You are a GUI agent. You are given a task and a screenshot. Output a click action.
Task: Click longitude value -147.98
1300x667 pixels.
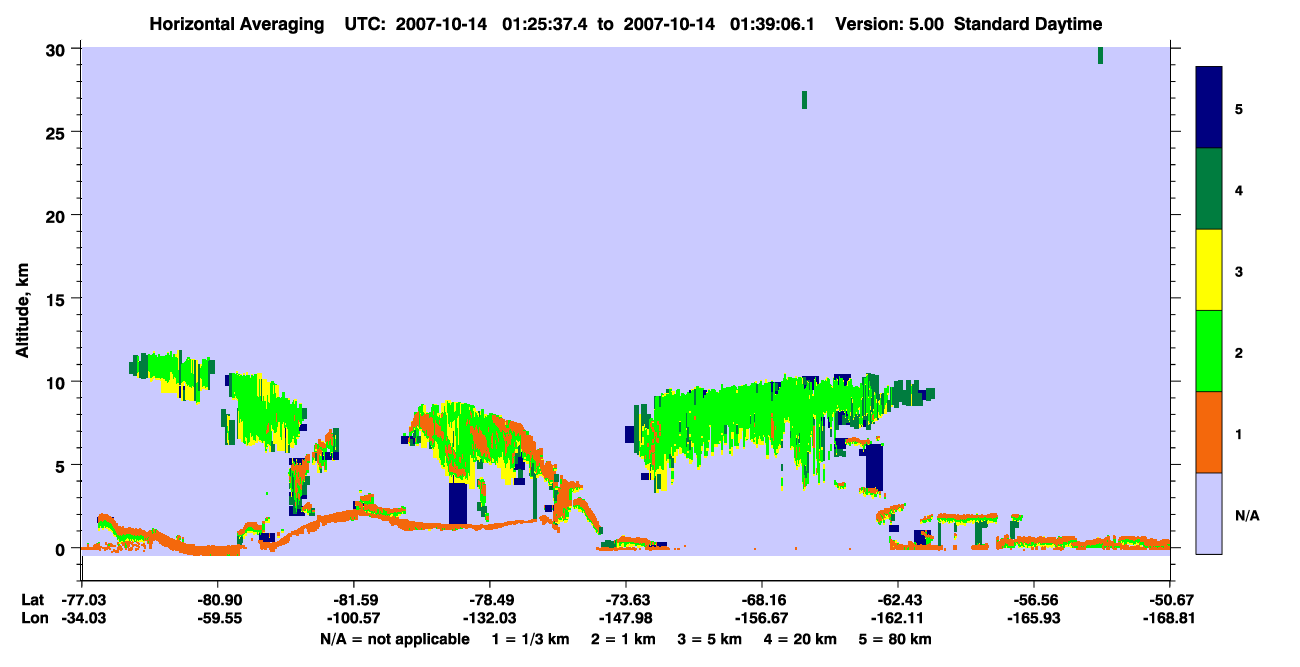pyautogui.click(x=626, y=618)
